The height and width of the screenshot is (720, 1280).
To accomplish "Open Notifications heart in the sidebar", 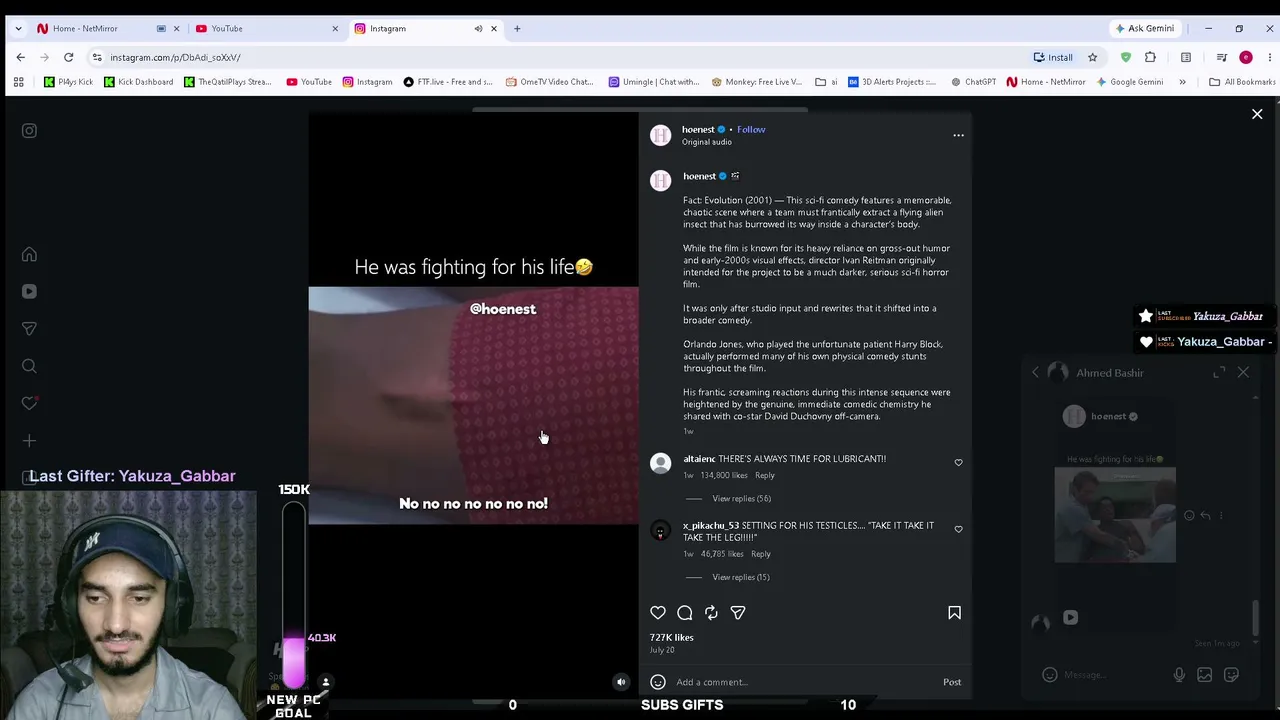I will tap(29, 403).
